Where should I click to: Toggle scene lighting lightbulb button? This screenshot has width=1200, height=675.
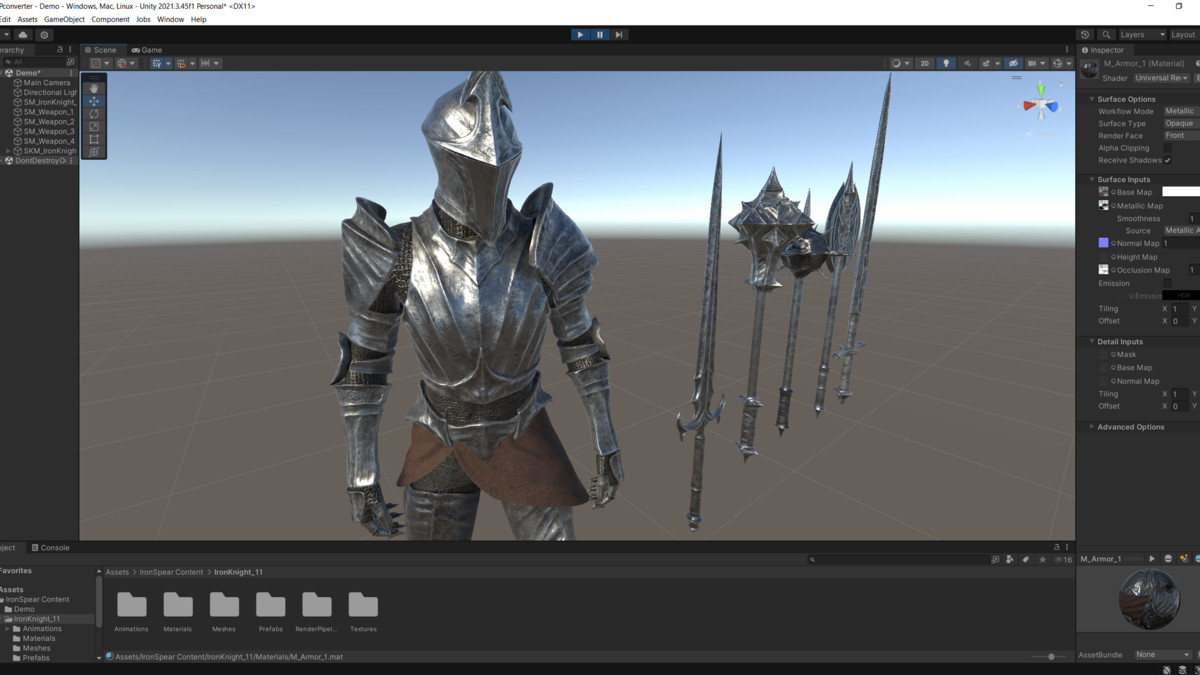pos(946,63)
